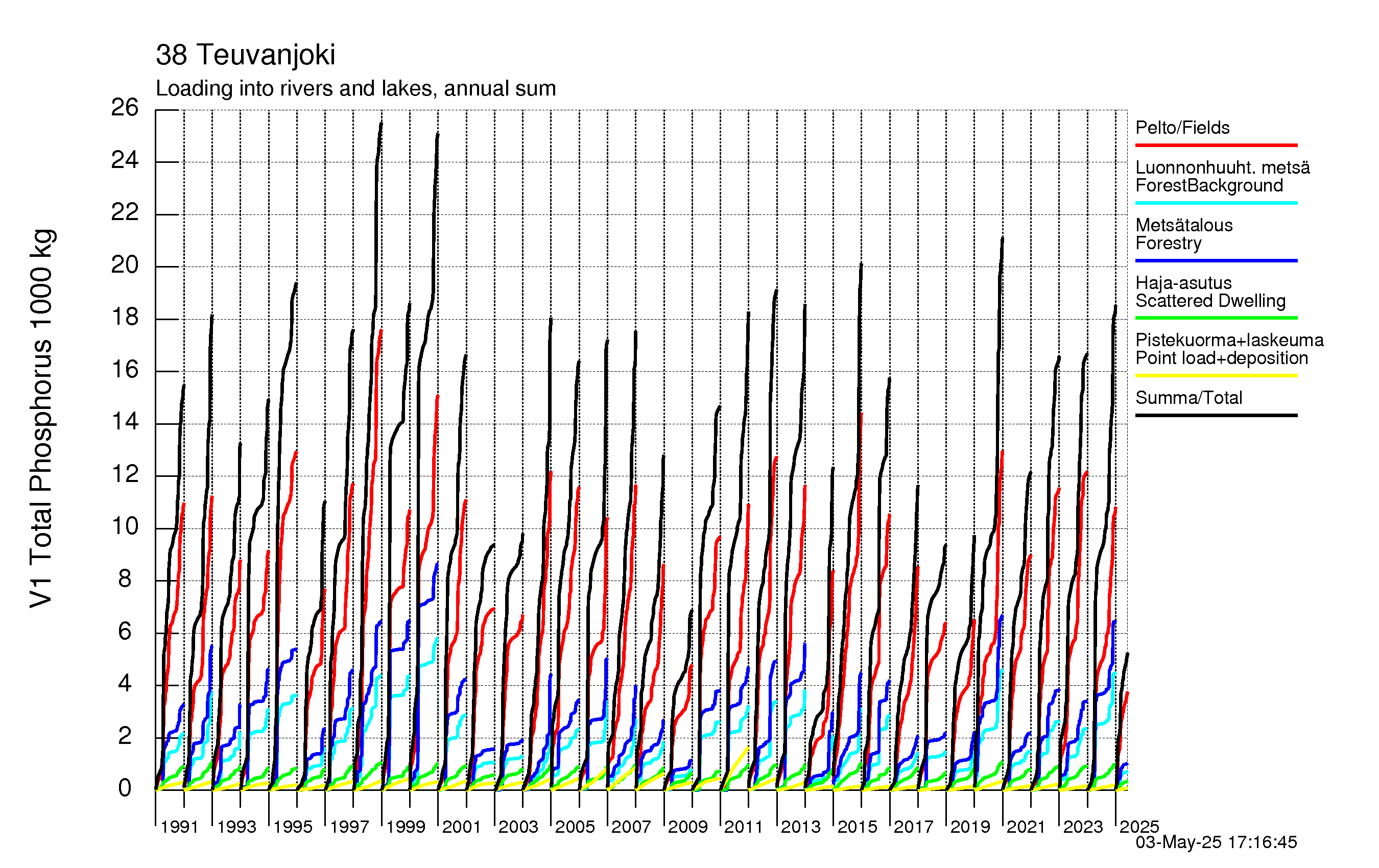Click the y-axis value 24
Viewport: 1379px width, 868px height.
125,160
